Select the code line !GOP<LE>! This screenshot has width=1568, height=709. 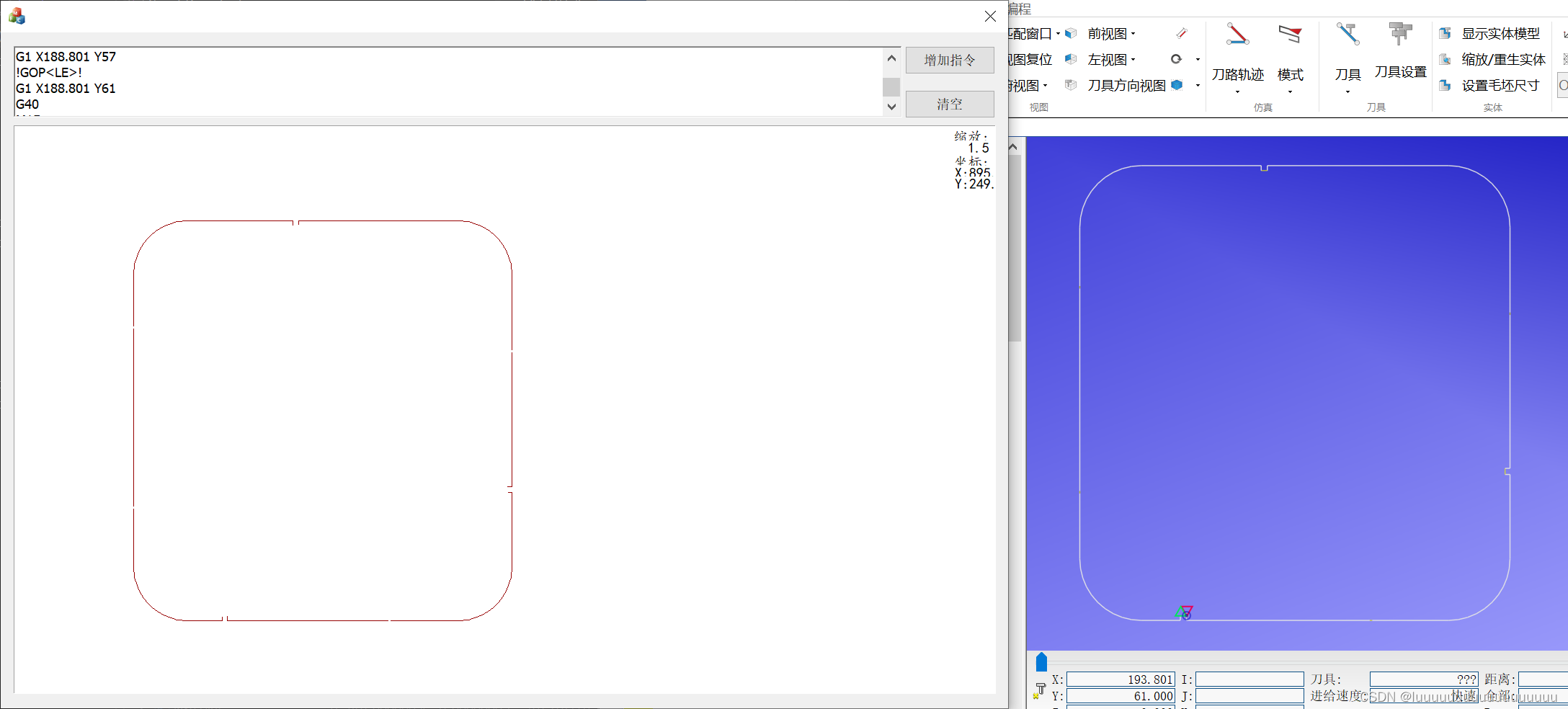click(x=49, y=73)
